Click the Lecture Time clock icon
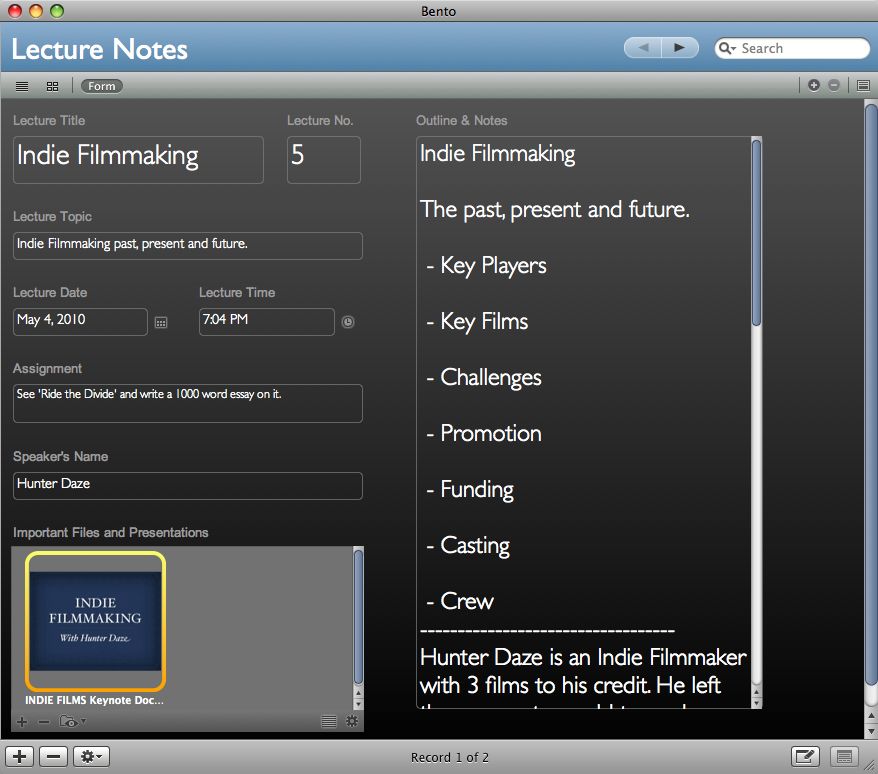 [x=348, y=322]
